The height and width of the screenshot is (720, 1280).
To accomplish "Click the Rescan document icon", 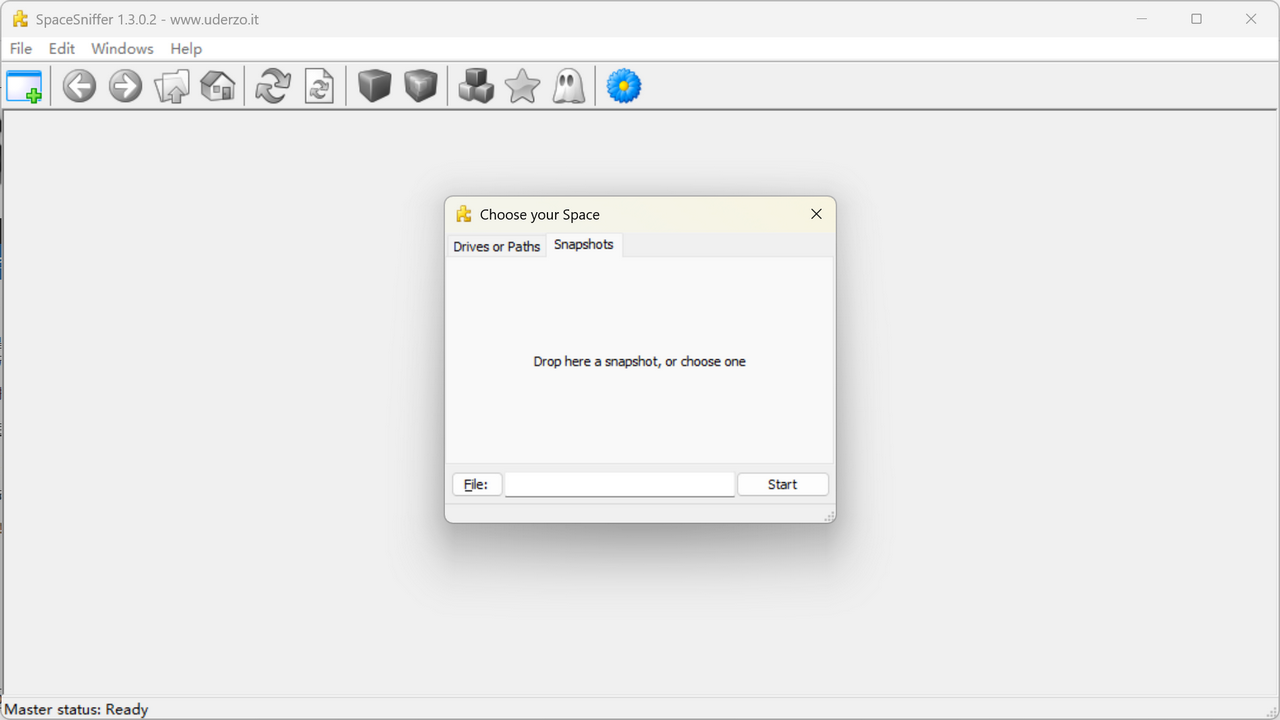I will point(319,86).
